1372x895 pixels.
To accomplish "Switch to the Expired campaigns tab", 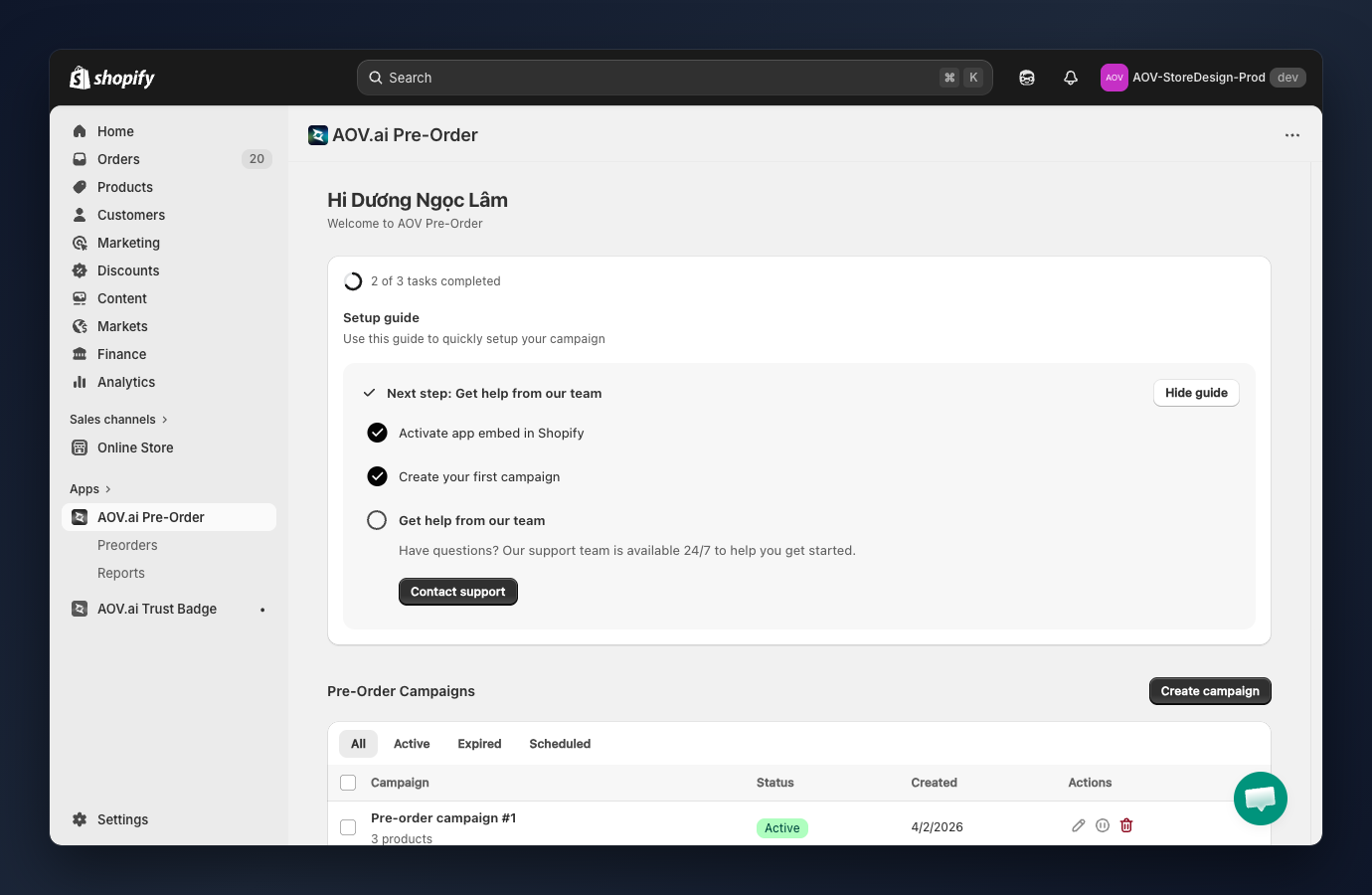I will tap(479, 744).
